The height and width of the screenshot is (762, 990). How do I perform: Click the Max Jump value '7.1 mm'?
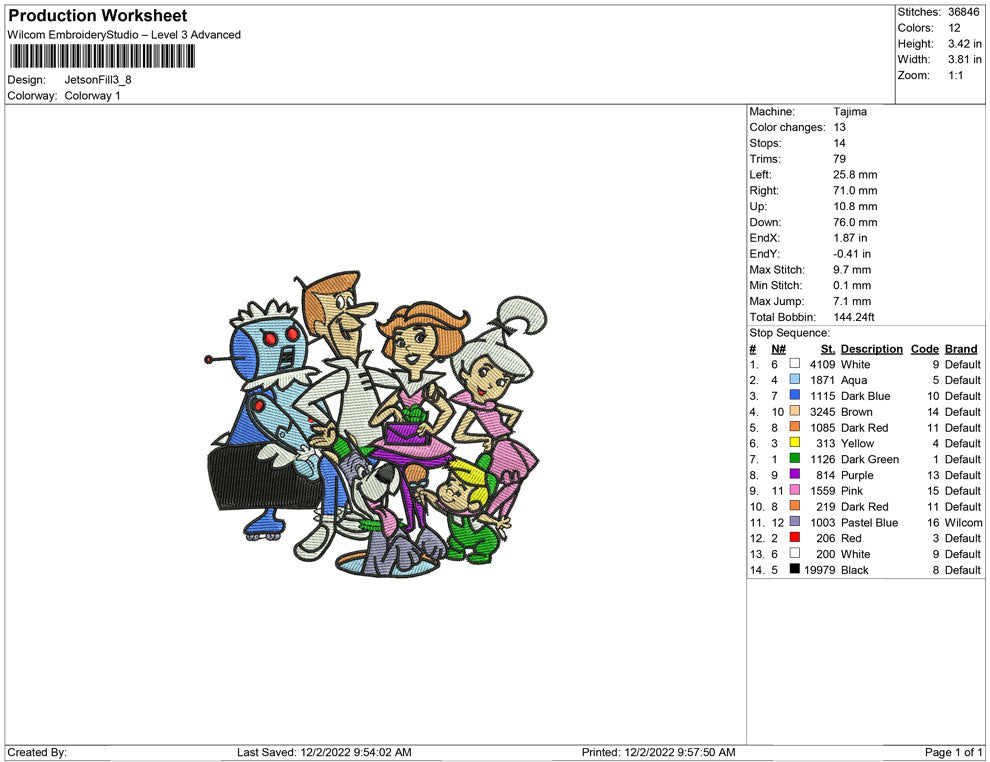click(x=852, y=301)
